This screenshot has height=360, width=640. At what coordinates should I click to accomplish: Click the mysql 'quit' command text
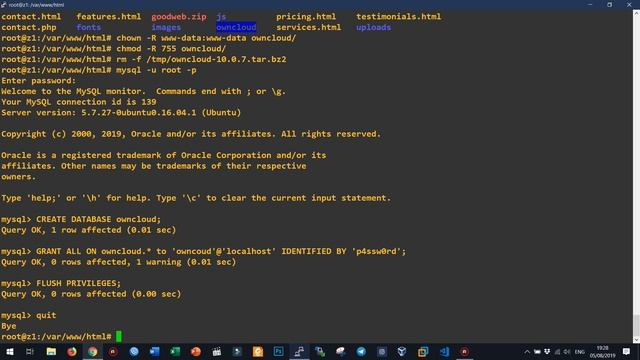pos(46,315)
